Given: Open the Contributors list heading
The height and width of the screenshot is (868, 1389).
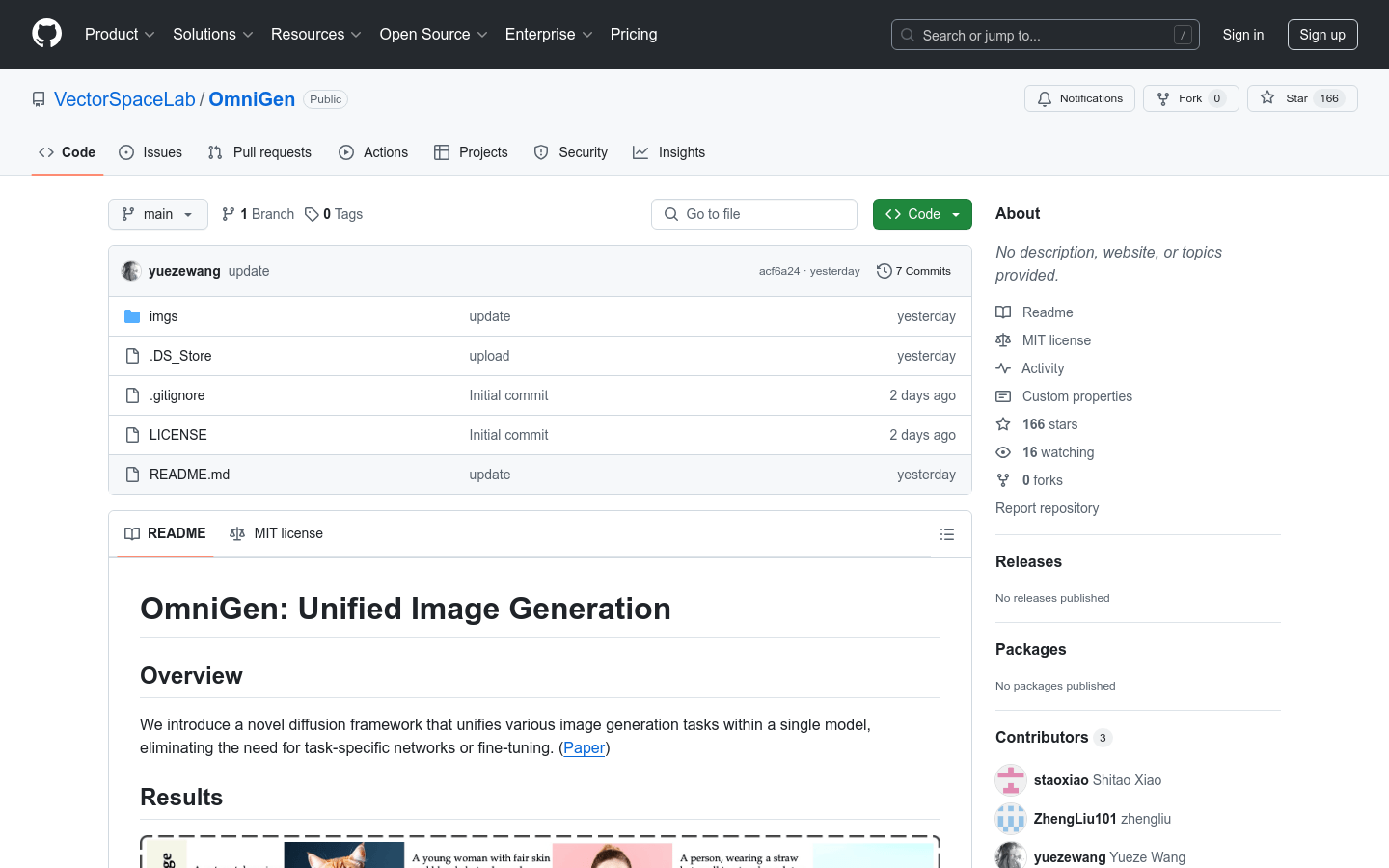Looking at the screenshot, I should (x=1053, y=737).
